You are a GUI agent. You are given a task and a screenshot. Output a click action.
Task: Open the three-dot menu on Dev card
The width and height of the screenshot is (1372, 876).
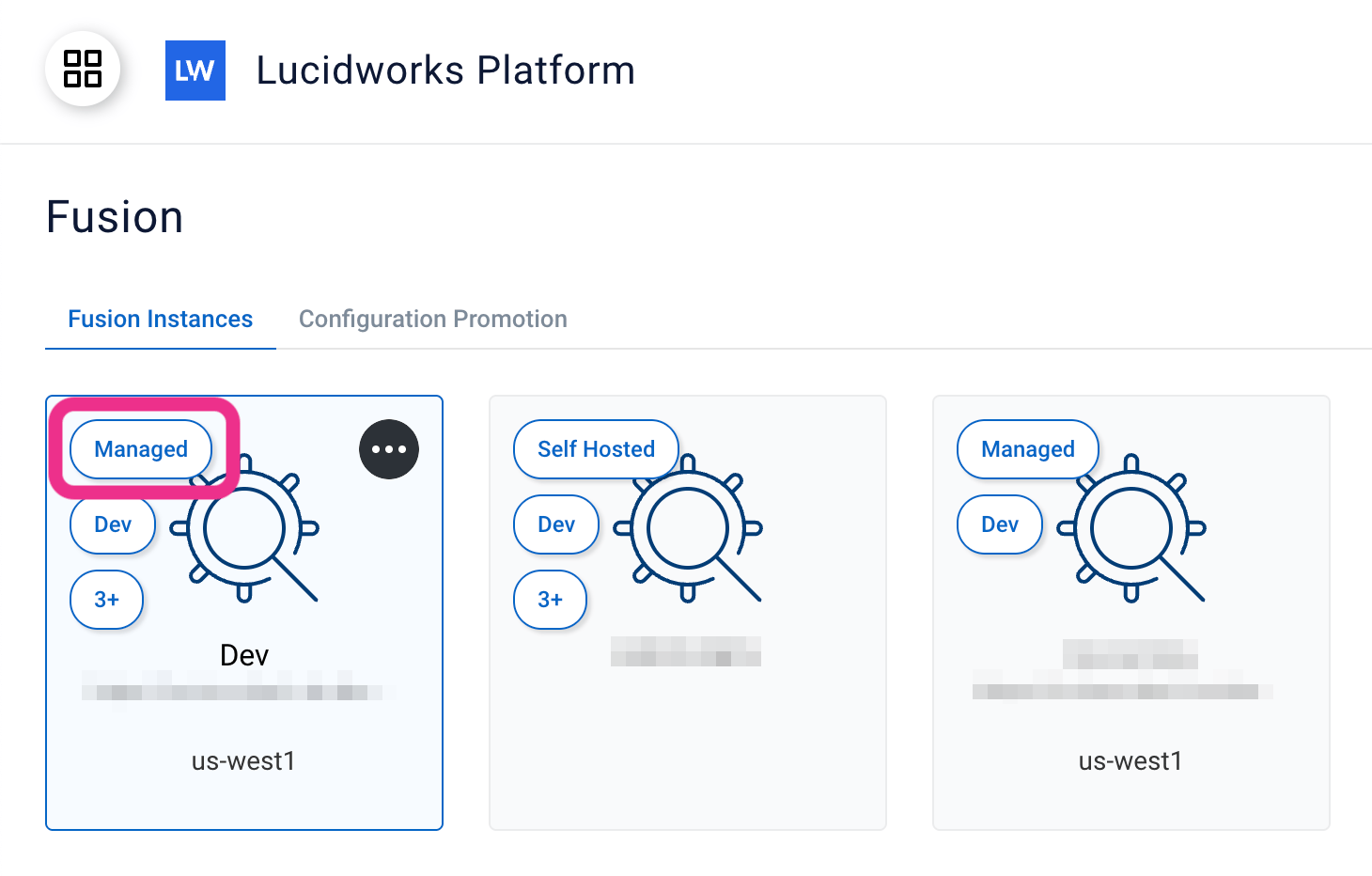click(389, 449)
